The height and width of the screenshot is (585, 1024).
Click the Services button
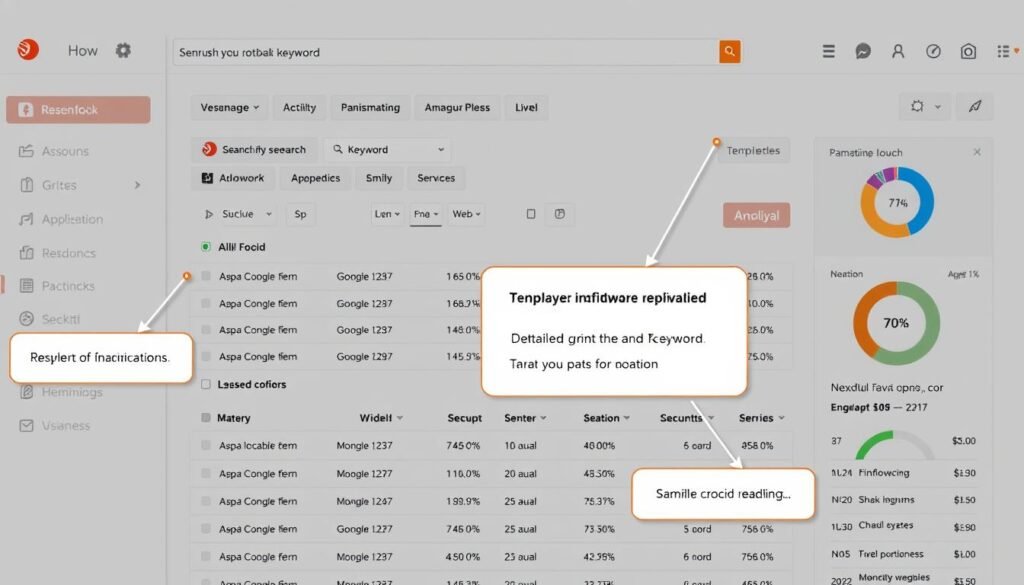(436, 178)
